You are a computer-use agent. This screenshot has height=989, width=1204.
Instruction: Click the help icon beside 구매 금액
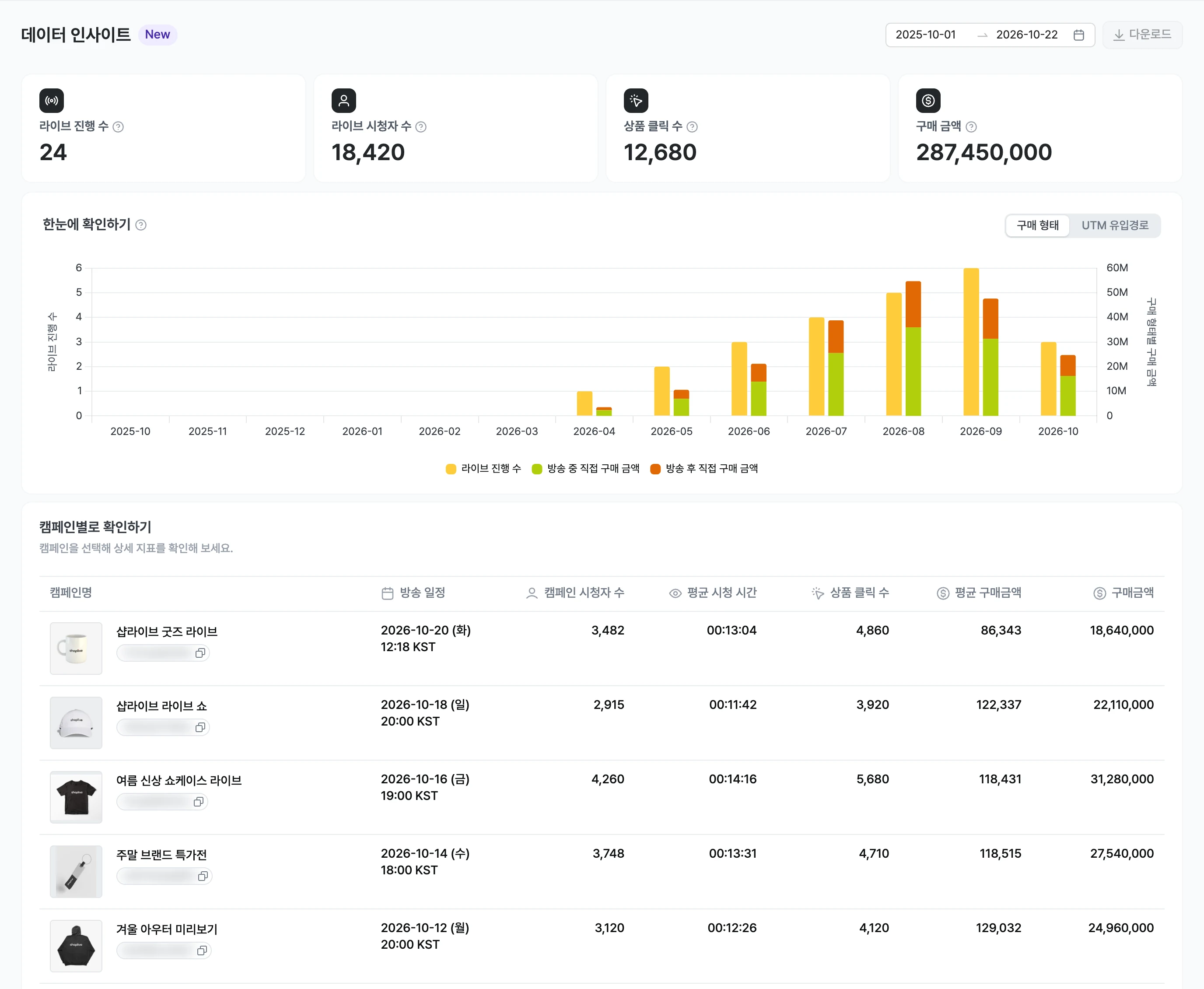[x=971, y=127]
